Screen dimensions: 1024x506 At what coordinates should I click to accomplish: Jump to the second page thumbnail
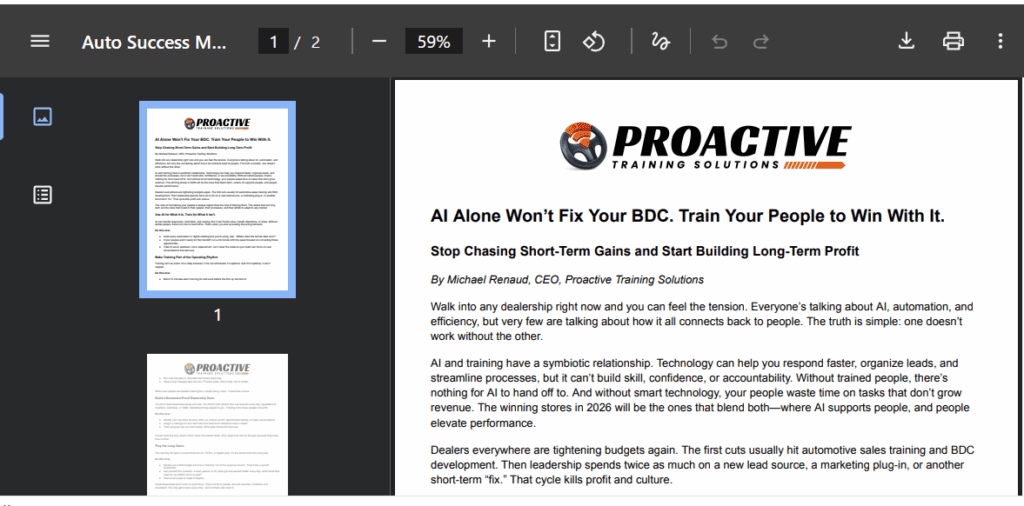coord(217,425)
